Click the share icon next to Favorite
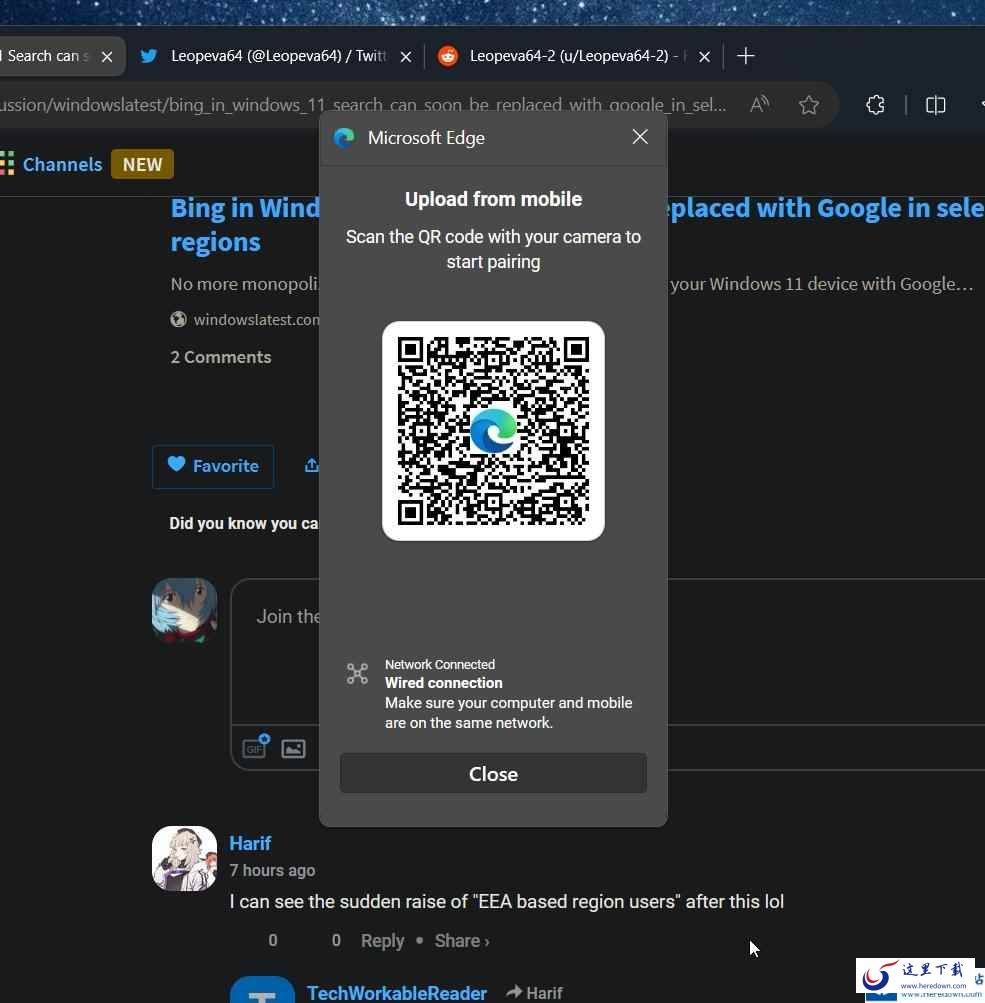 (311, 465)
